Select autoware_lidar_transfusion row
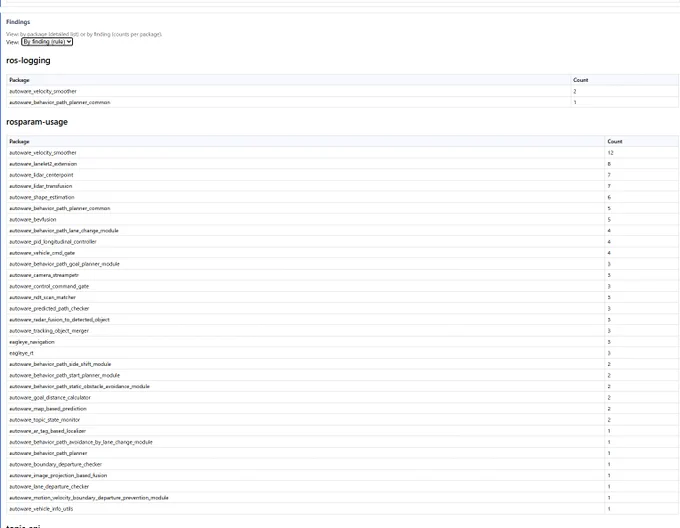680x528 pixels. click(343, 186)
